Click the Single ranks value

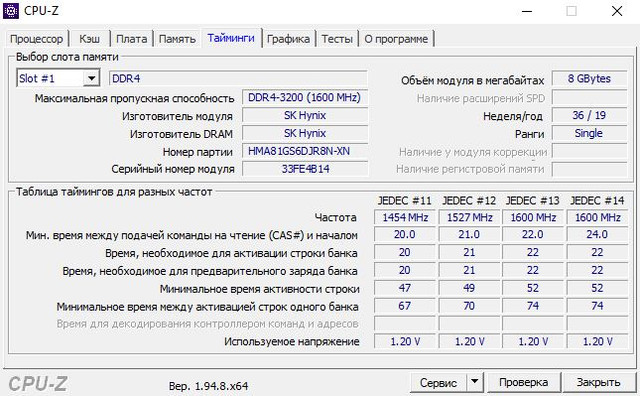[589, 133]
